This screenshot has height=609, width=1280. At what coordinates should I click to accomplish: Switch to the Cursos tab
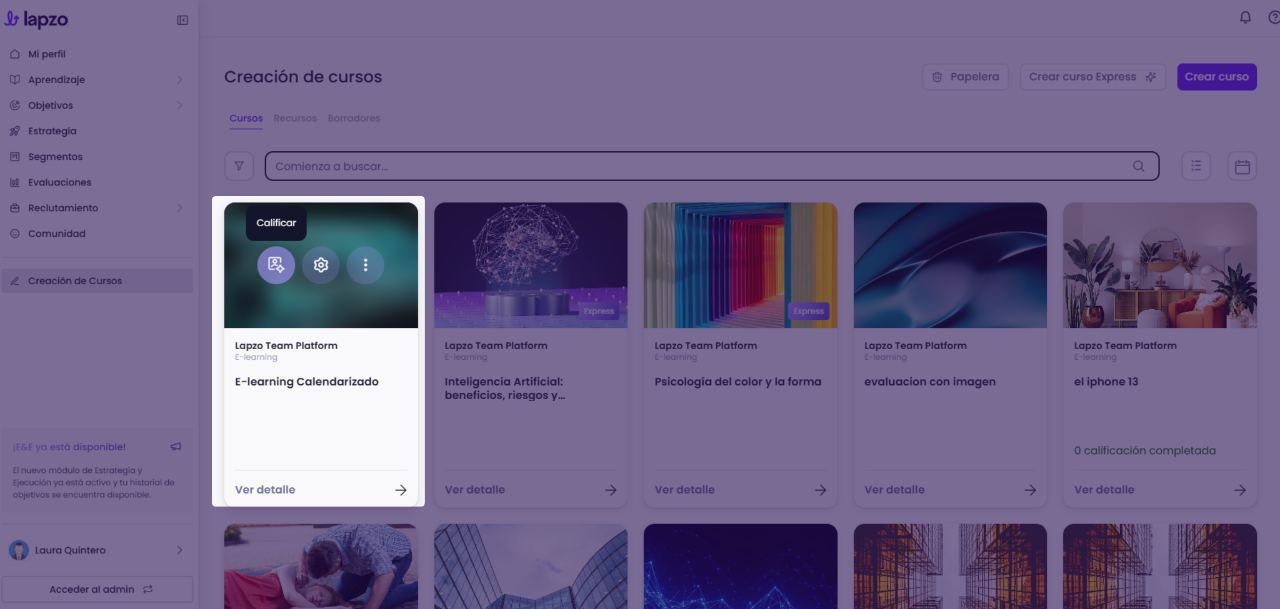(x=246, y=118)
